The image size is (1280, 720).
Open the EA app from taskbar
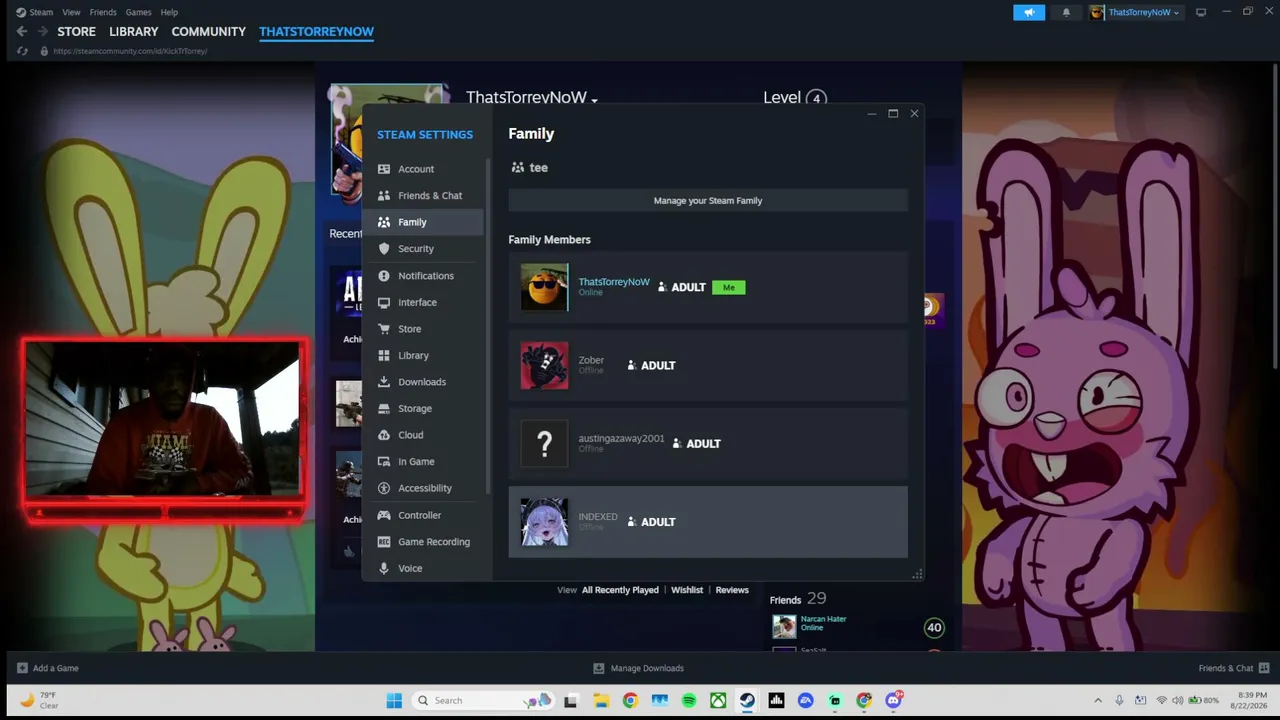[805, 700]
